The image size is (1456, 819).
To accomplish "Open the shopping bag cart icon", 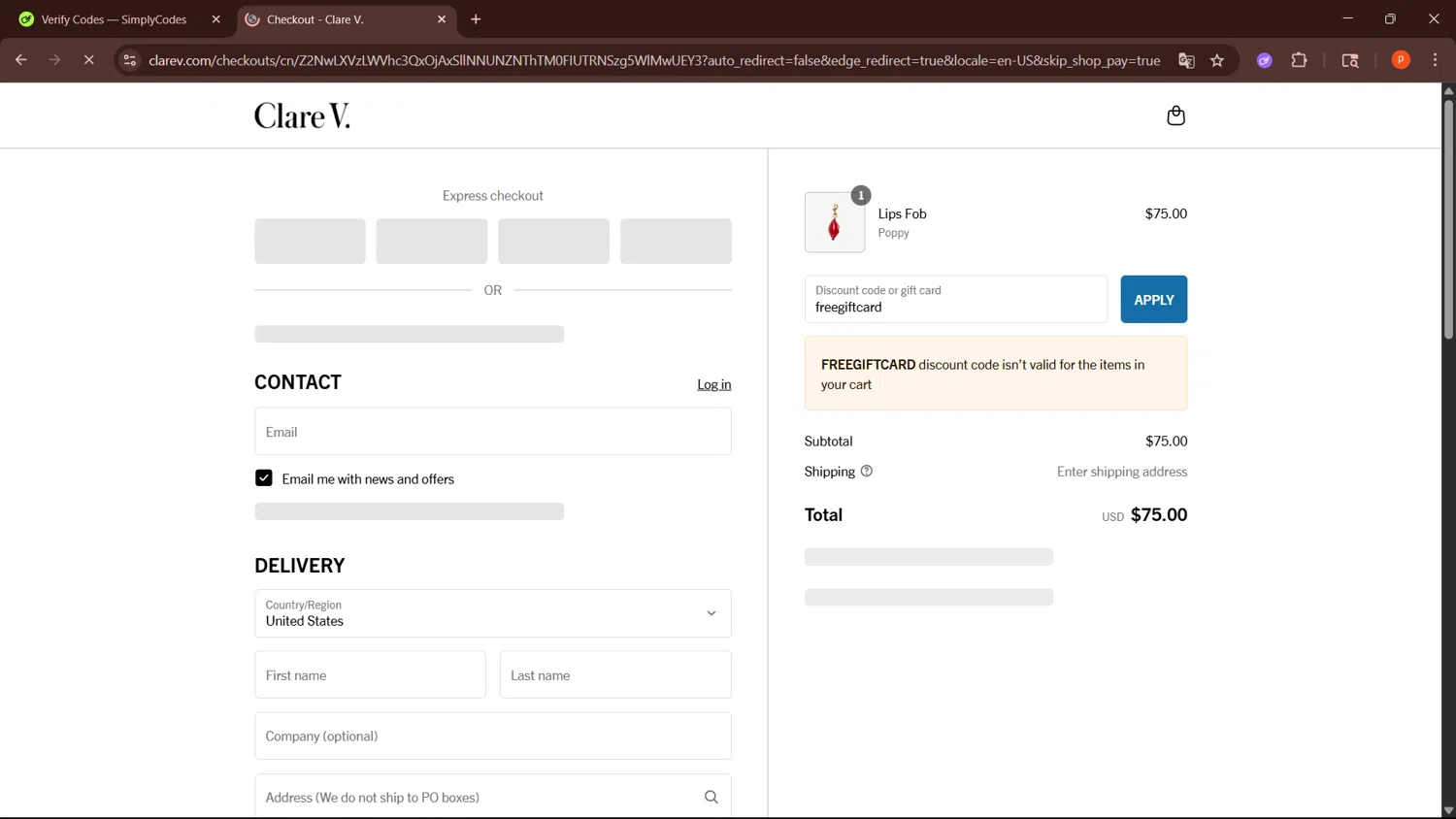I will click(x=1175, y=115).
